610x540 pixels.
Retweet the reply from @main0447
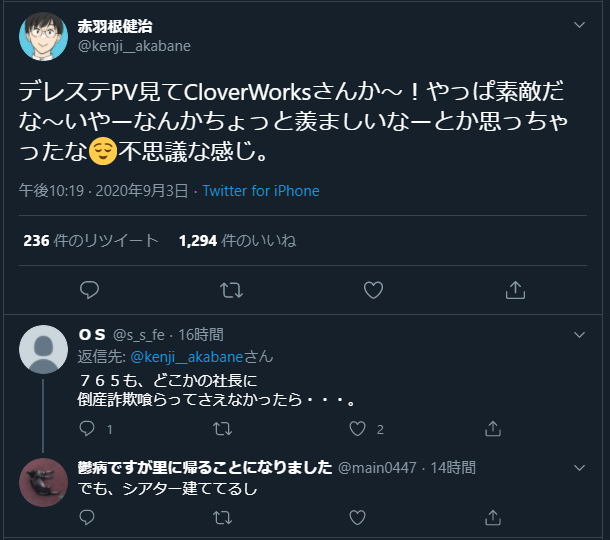[223, 518]
